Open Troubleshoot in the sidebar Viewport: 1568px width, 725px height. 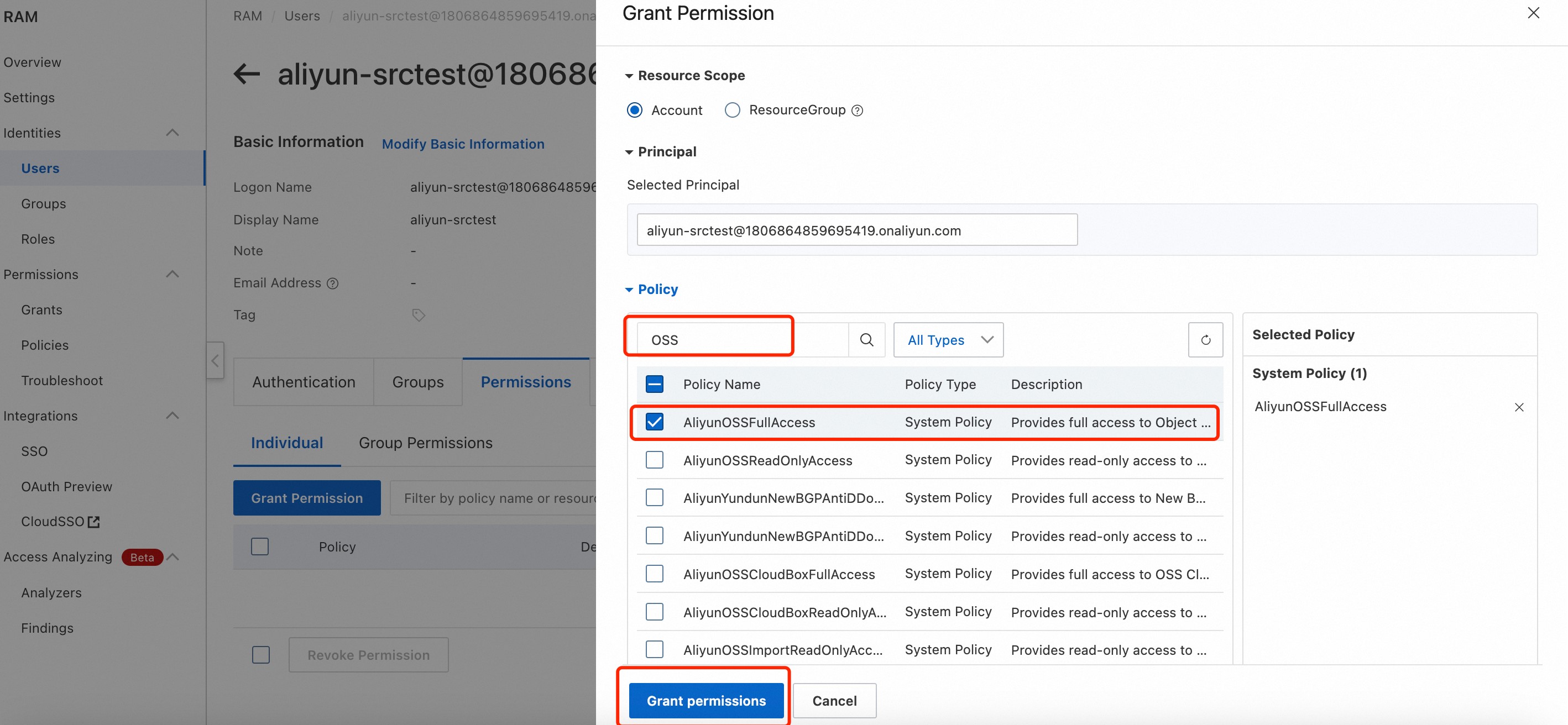(x=62, y=380)
